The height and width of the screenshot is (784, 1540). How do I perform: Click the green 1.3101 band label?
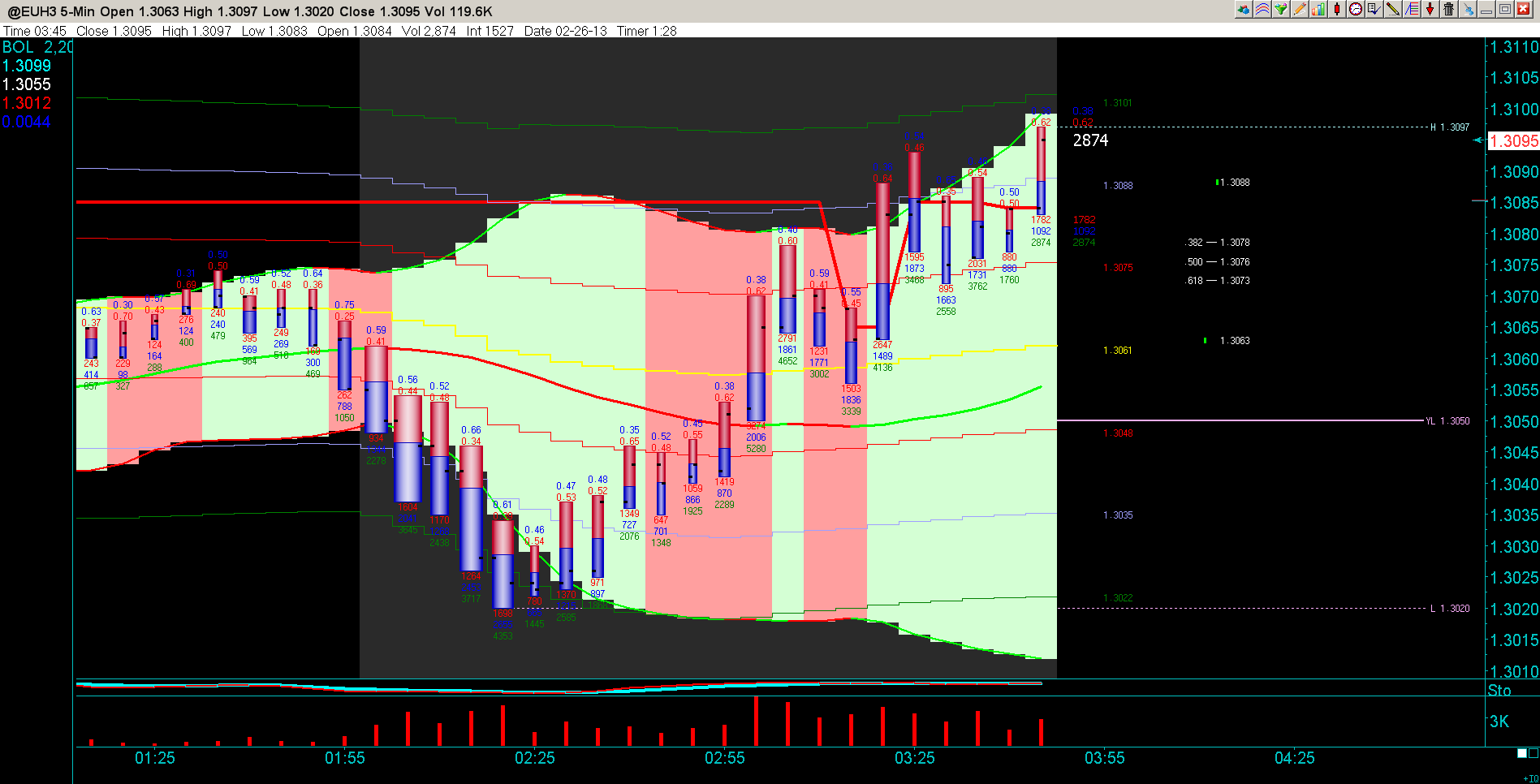1118,103
